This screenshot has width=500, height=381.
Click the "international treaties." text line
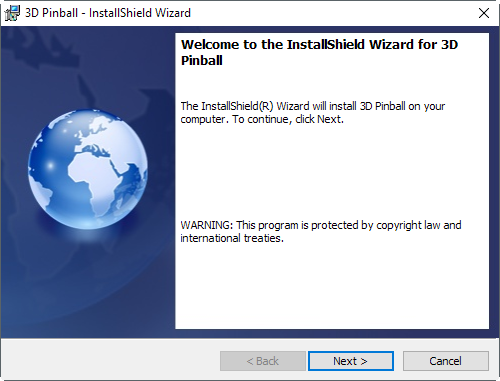(x=232, y=238)
